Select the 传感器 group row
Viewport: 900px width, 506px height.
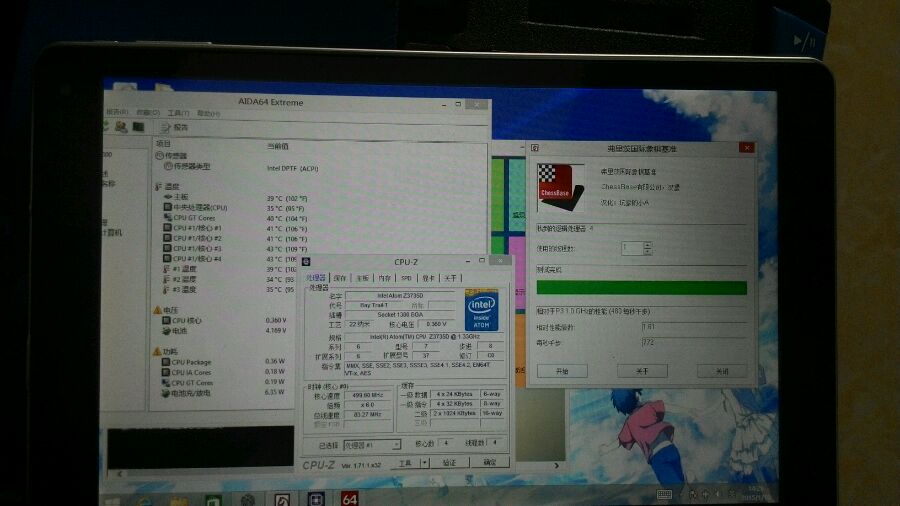[172, 155]
